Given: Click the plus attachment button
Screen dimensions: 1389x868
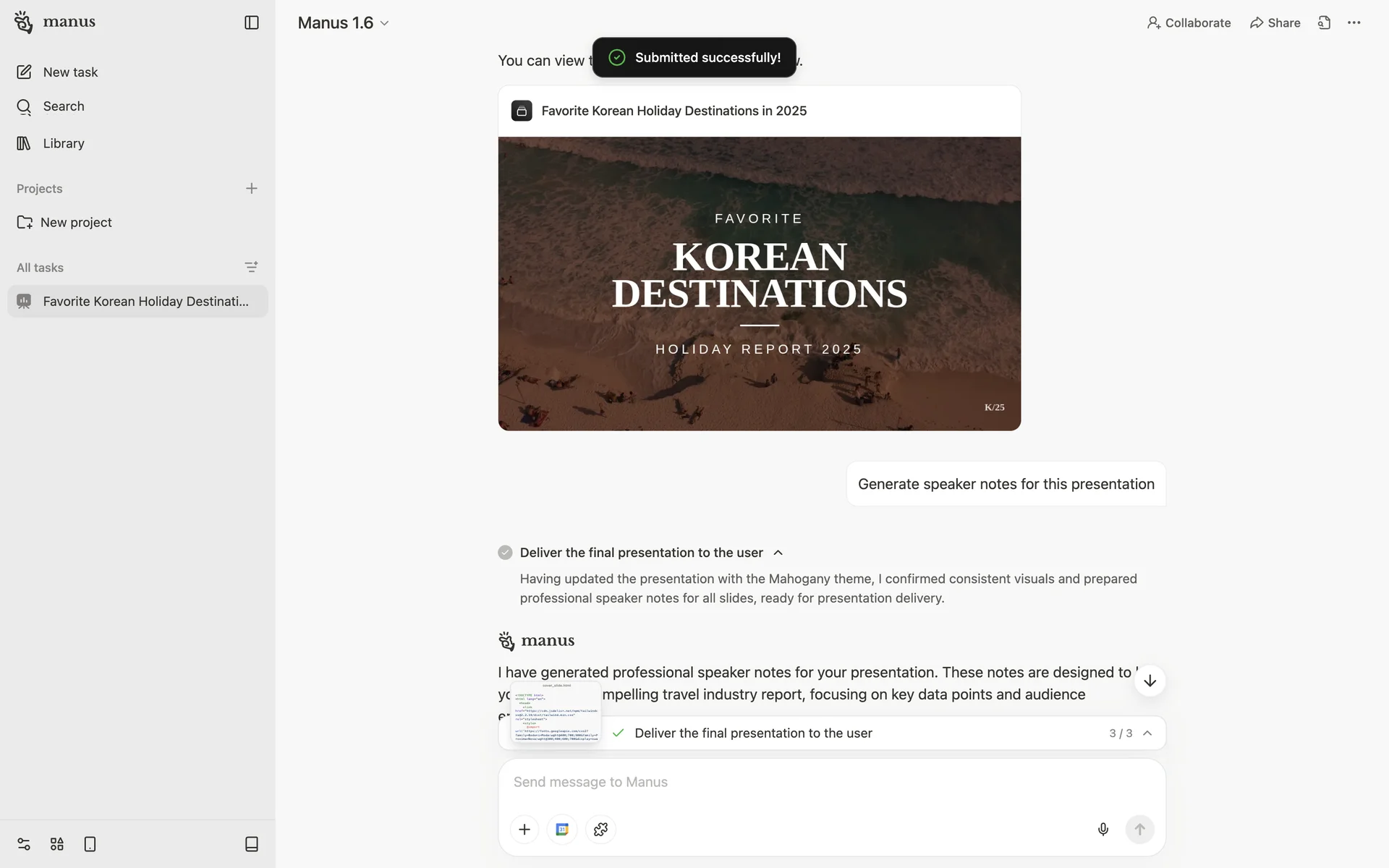Looking at the screenshot, I should 524,829.
